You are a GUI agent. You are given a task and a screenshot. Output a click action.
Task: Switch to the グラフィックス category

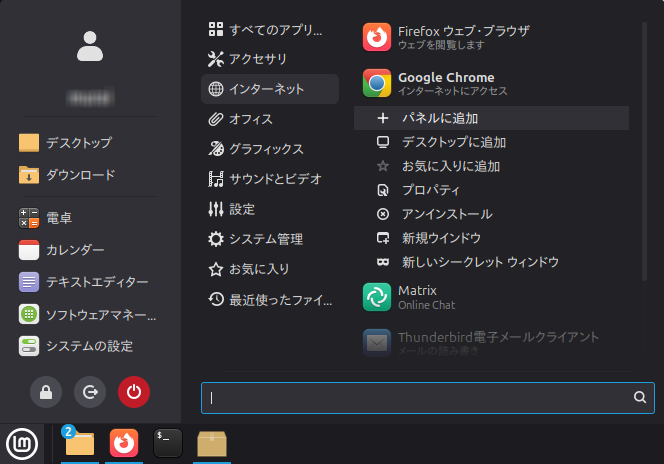pos(265,149)
